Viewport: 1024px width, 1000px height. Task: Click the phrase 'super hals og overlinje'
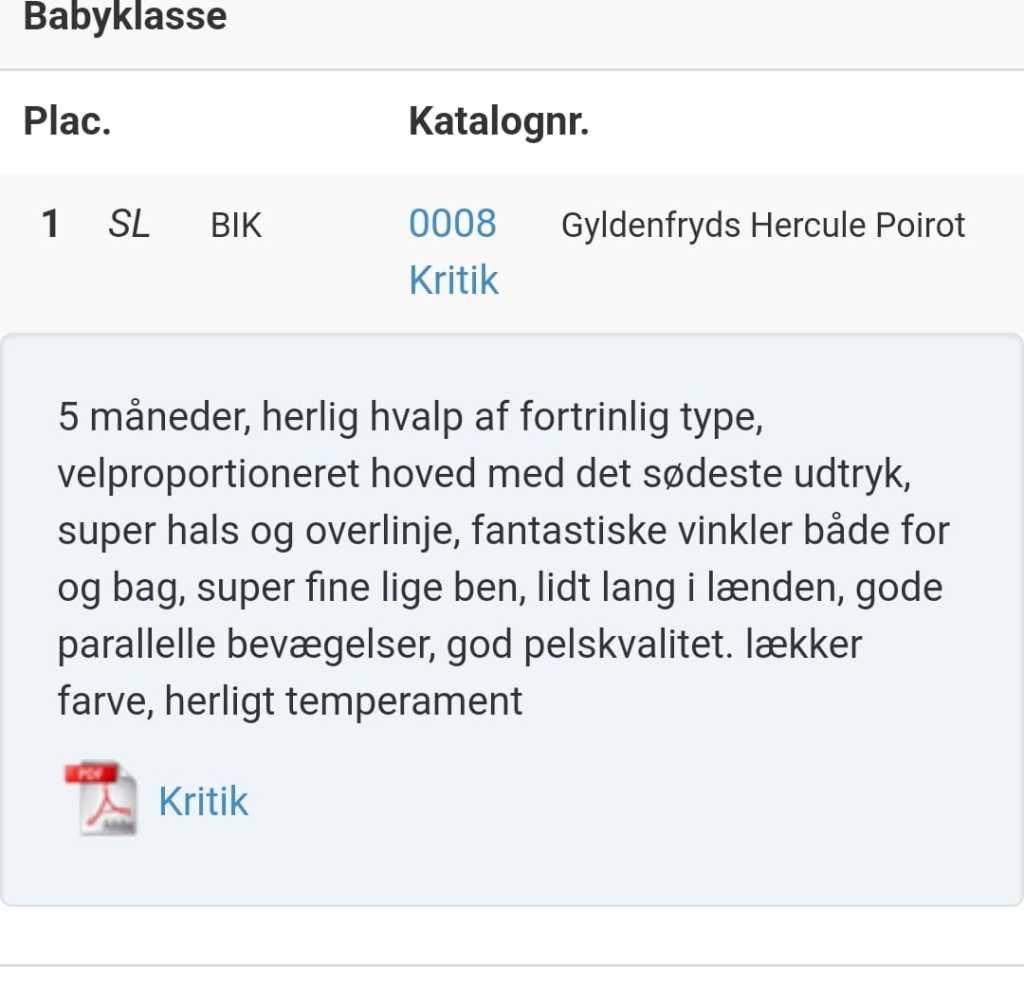(258, 531)
